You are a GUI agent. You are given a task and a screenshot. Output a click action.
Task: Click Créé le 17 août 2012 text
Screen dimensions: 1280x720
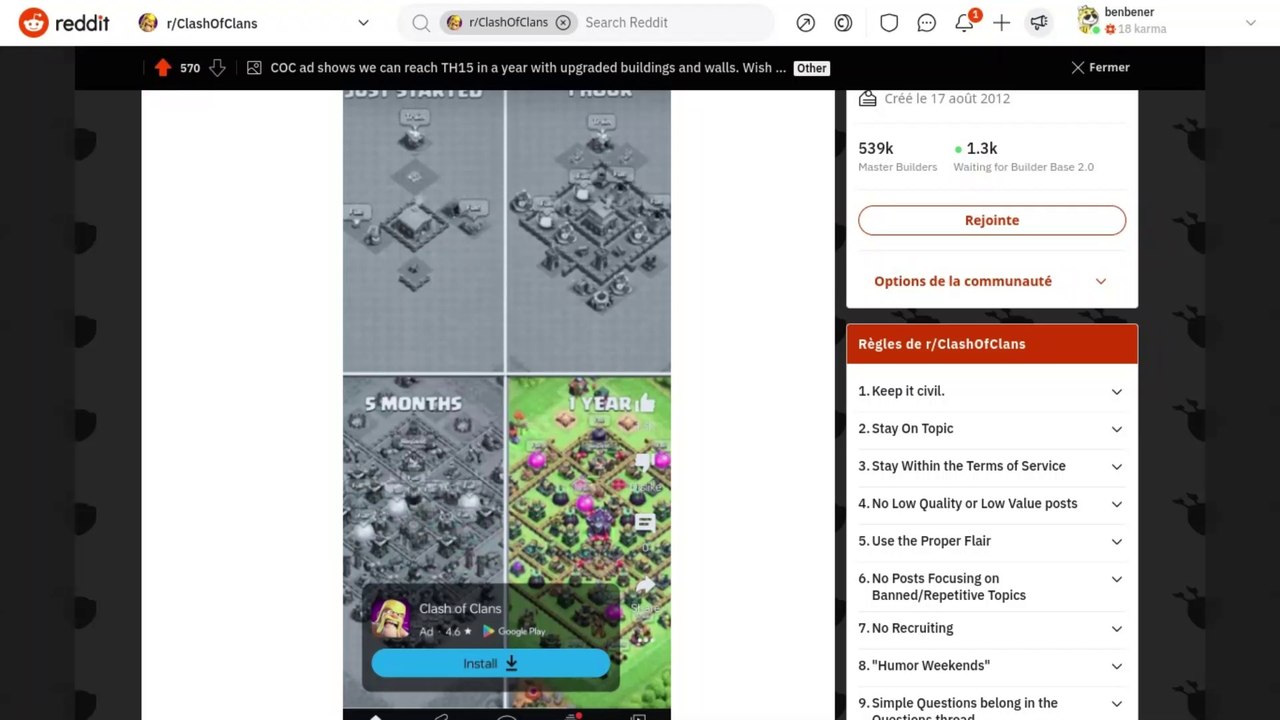tap(946, 98)
